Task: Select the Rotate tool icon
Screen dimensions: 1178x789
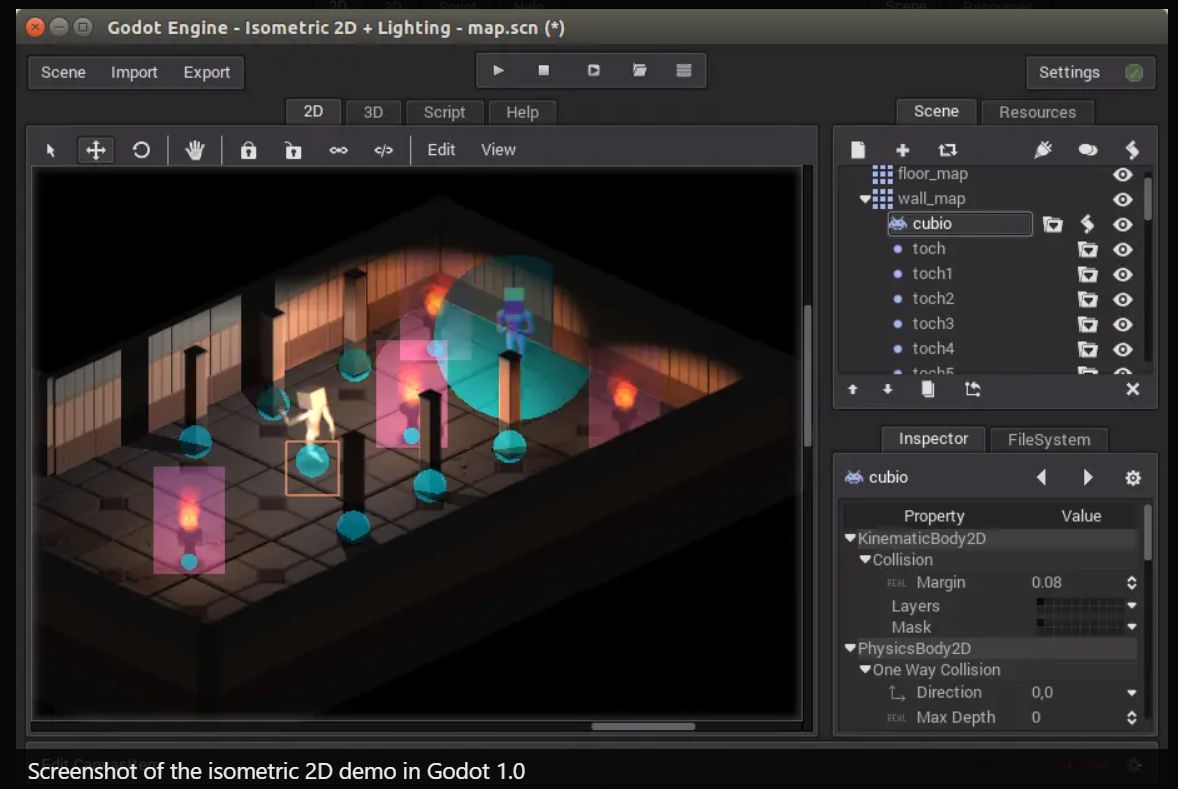Action: [141, 150]
